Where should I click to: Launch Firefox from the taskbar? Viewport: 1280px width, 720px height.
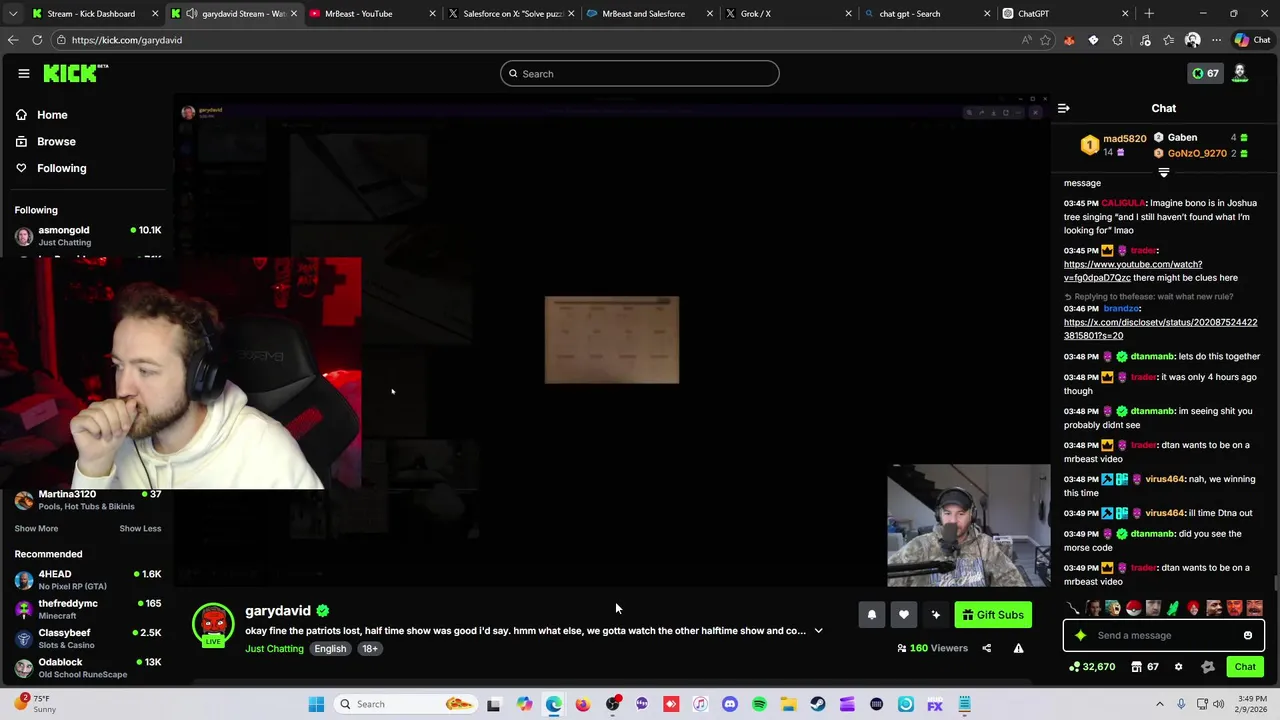click(583, 704)
